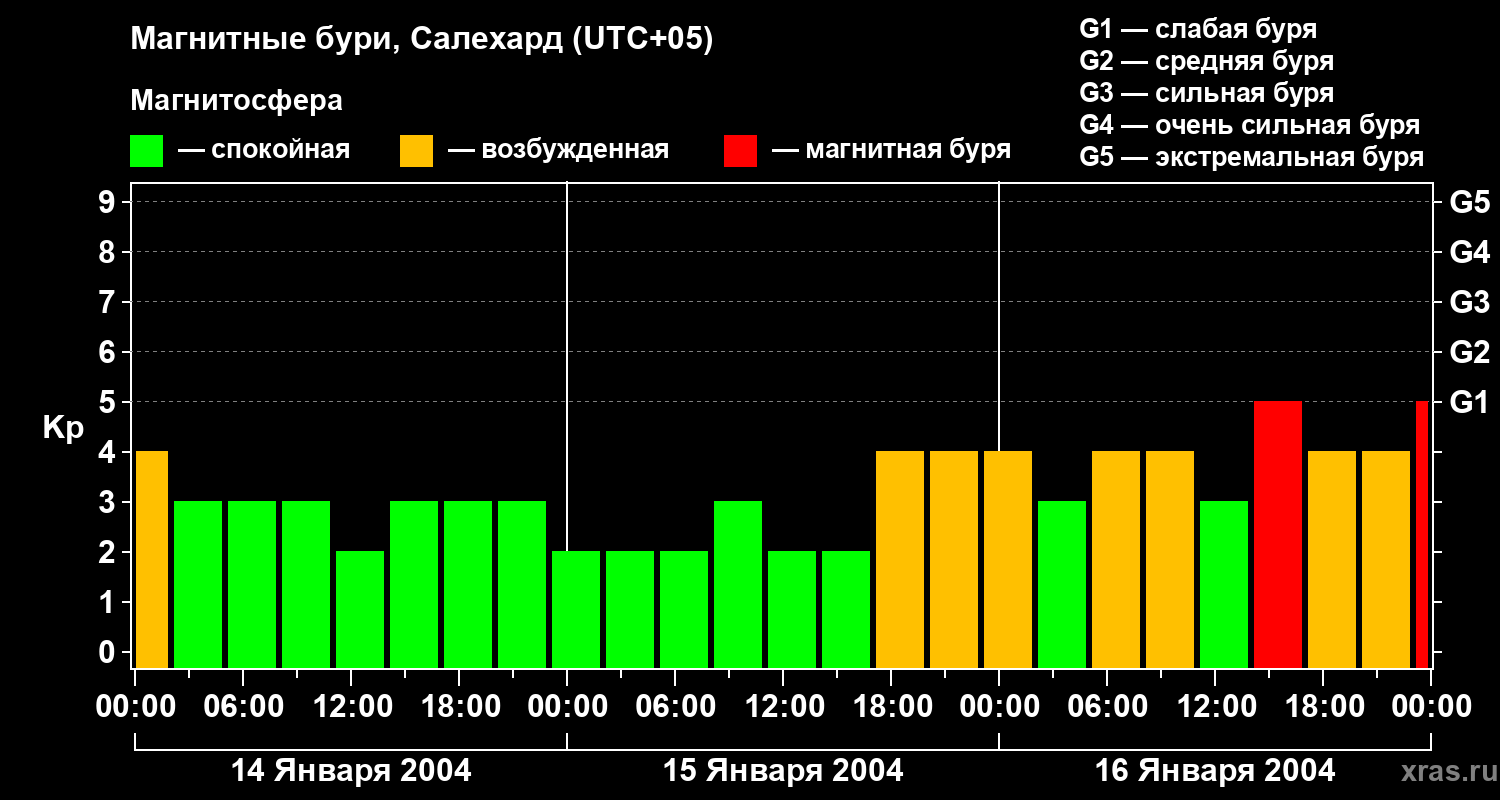Click the '15 Января 2004' date label

(783, 771)
